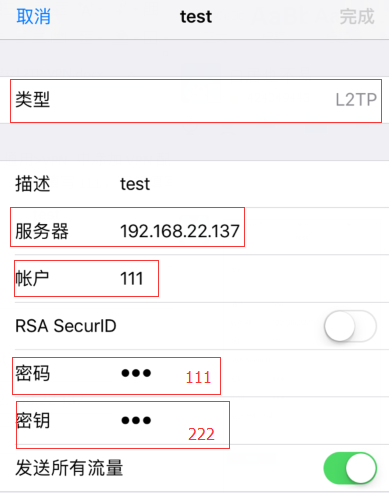Viewport: 389px width, 493px height.
Task: Tap the 取消 cancel button
Action: click(34, 16)
